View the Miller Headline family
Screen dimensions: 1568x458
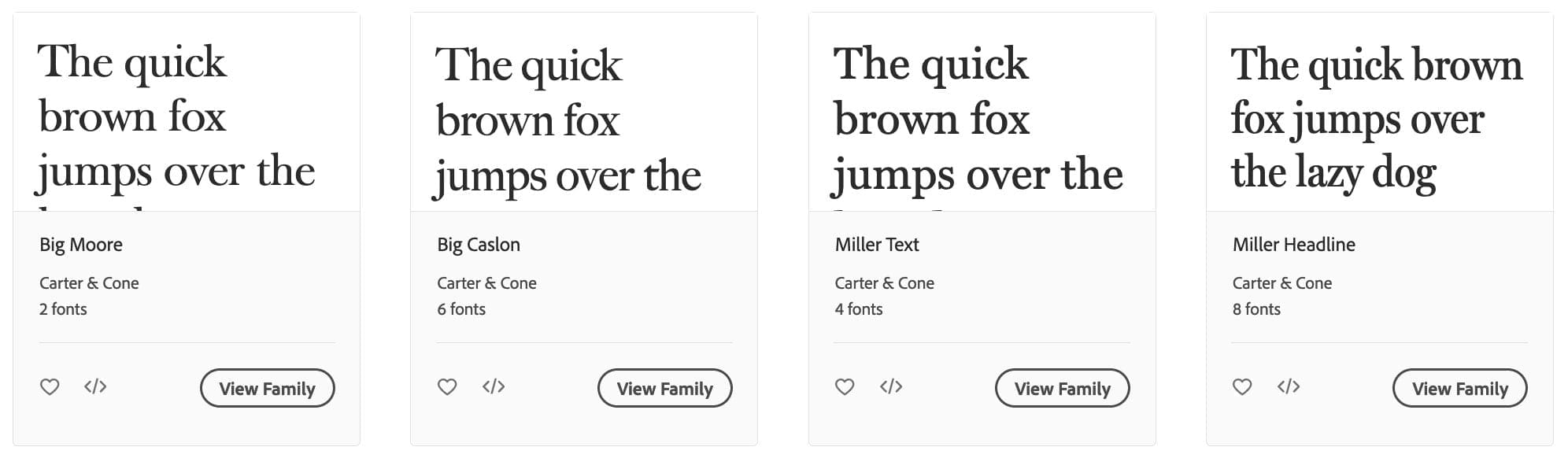[1460, 388]
